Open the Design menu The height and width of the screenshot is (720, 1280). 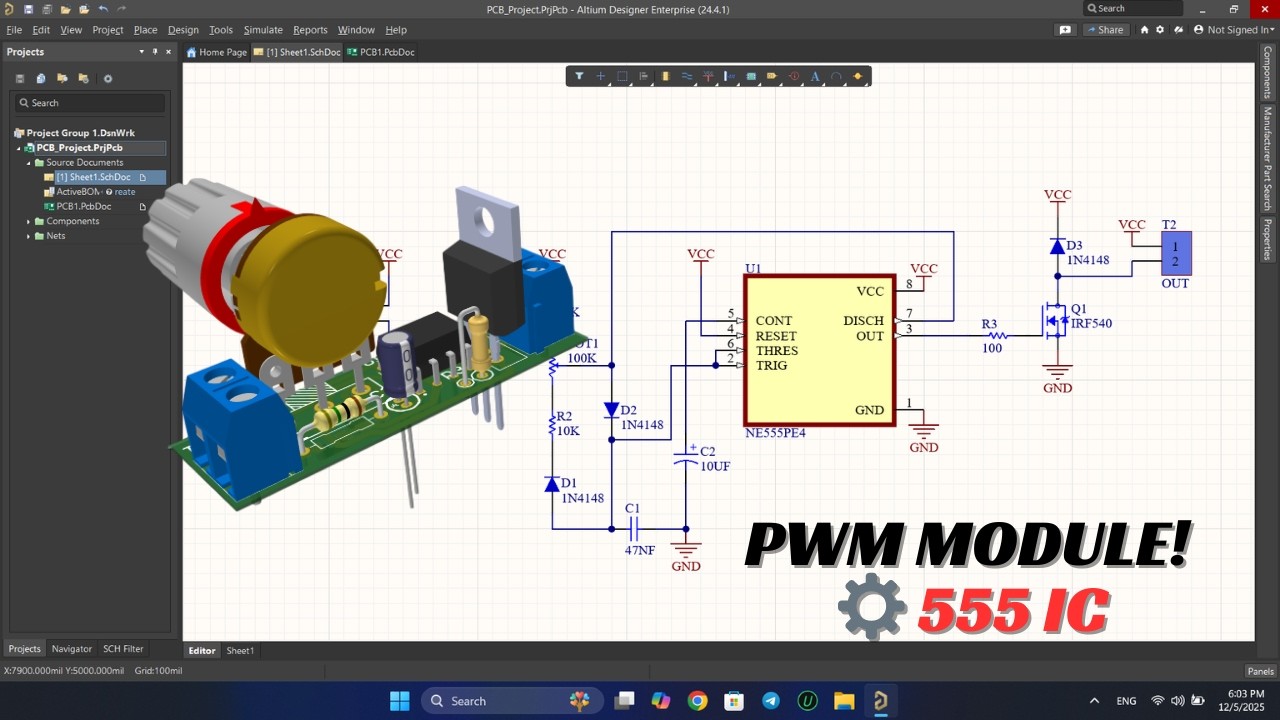(x=183, y=30)
